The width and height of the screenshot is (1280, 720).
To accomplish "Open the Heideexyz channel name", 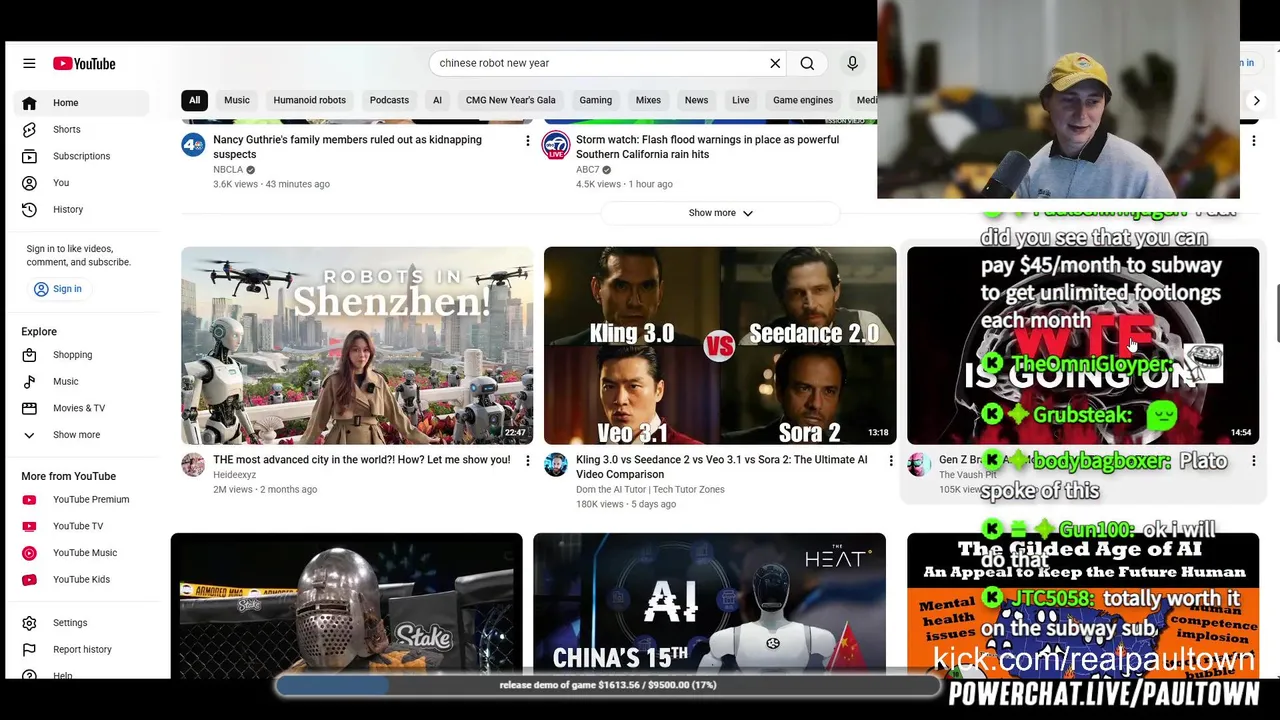I will (x=234, y=475).
